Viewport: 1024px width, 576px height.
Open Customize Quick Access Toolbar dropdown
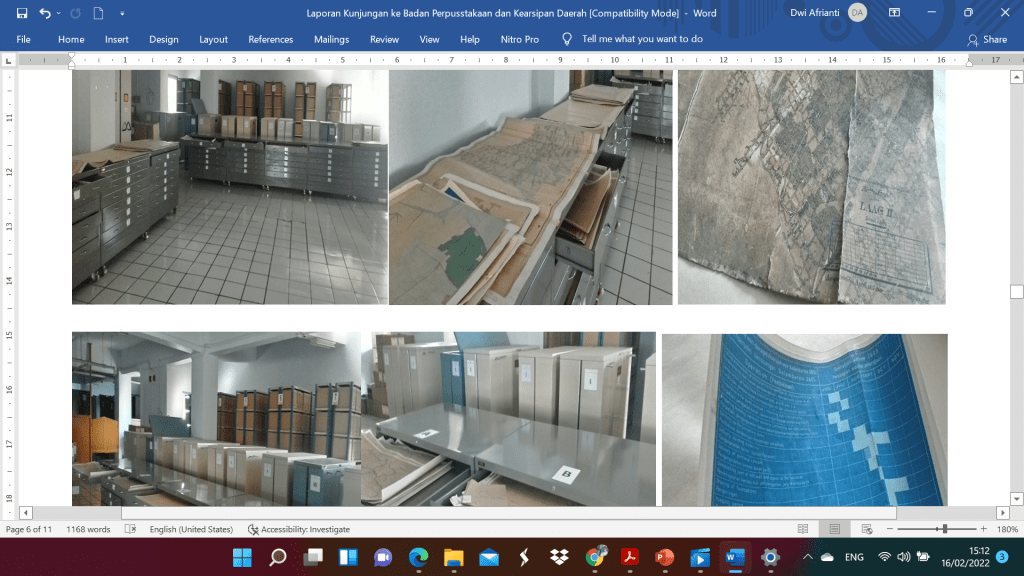pyautogui.click(x=122, y=14)
